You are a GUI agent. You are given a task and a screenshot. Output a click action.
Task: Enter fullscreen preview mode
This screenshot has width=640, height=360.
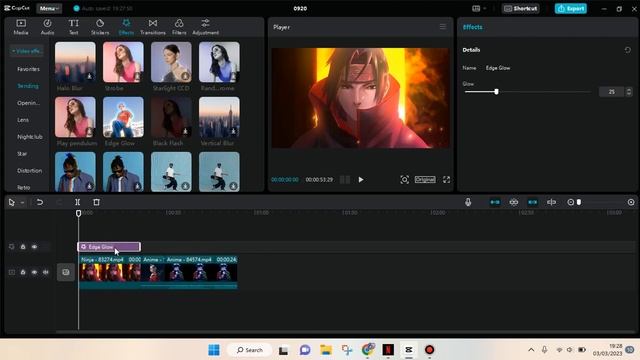pos(447,180)
